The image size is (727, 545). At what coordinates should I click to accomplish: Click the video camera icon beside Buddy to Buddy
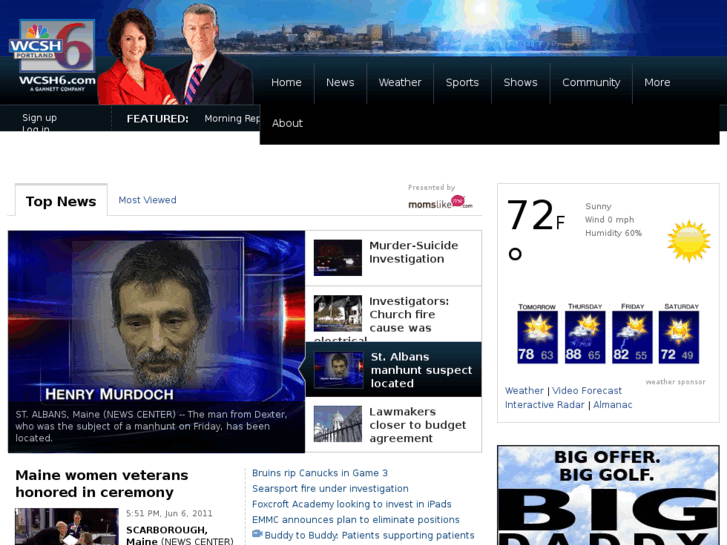257,534
